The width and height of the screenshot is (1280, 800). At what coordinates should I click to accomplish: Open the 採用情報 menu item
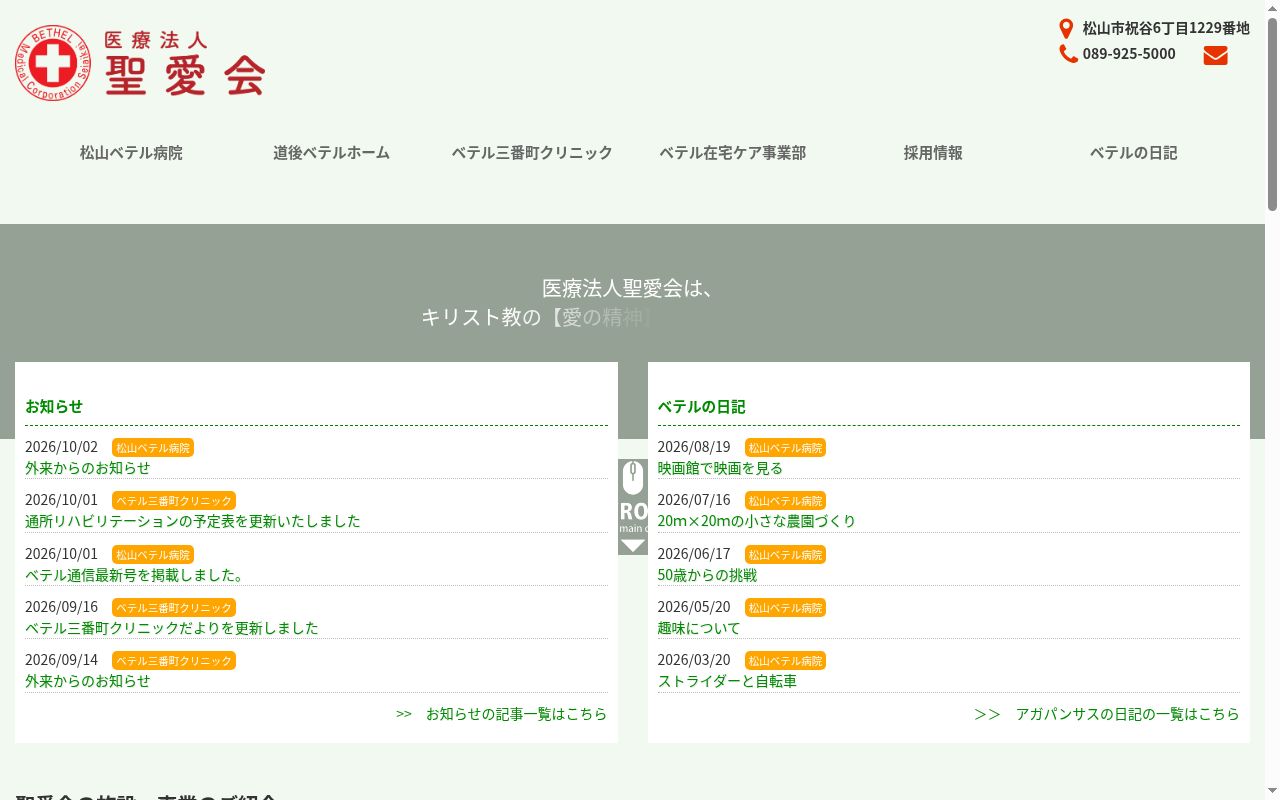pos(933,153)
